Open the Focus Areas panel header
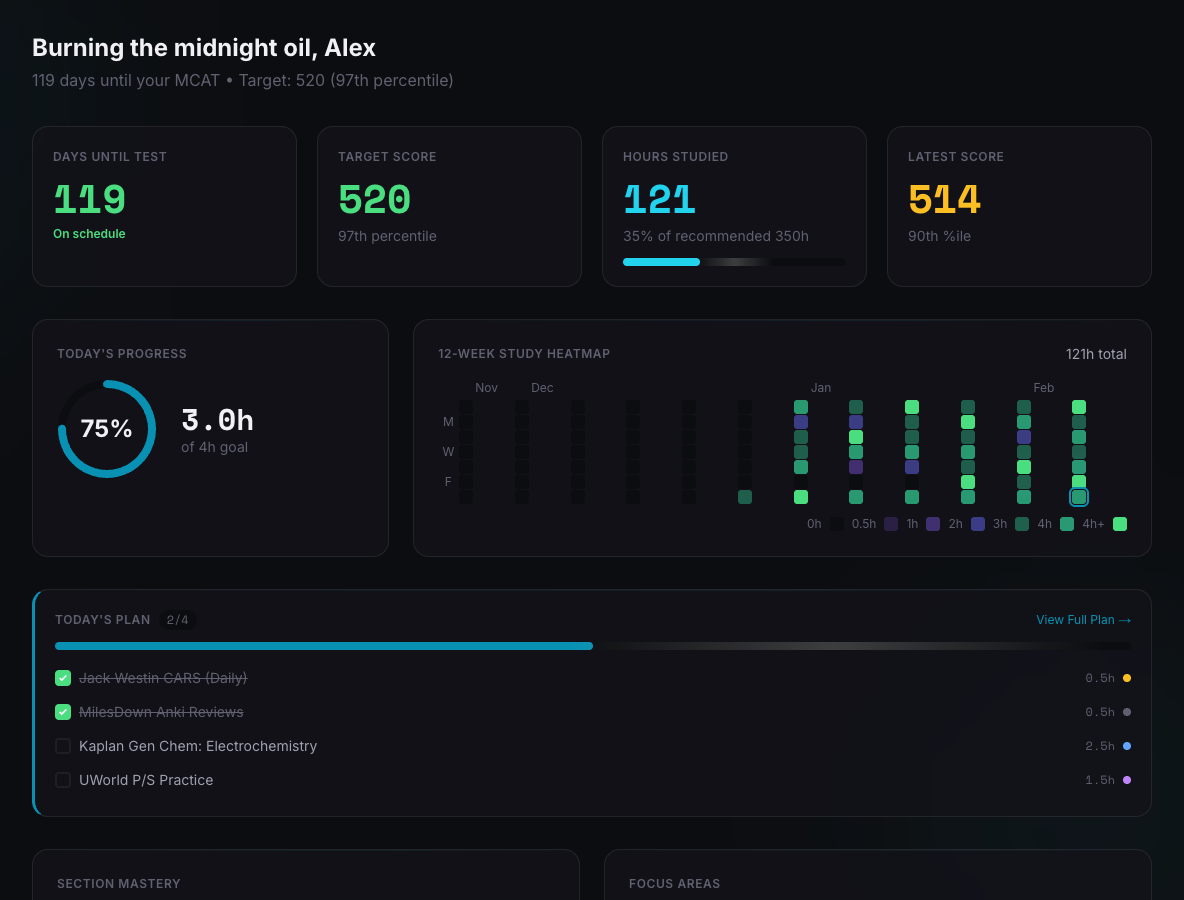The image size is (1184, 900). [674, 884]
